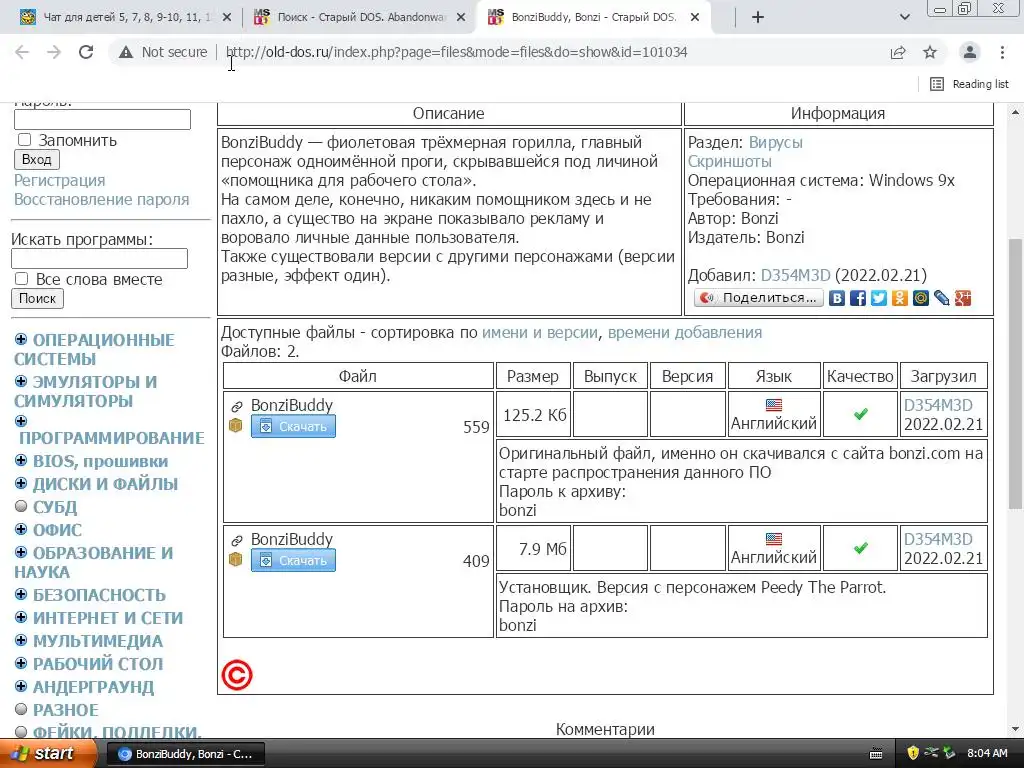1024x768 pixels.
Task: Close the children's chat tab
Action: click(227, 18)
